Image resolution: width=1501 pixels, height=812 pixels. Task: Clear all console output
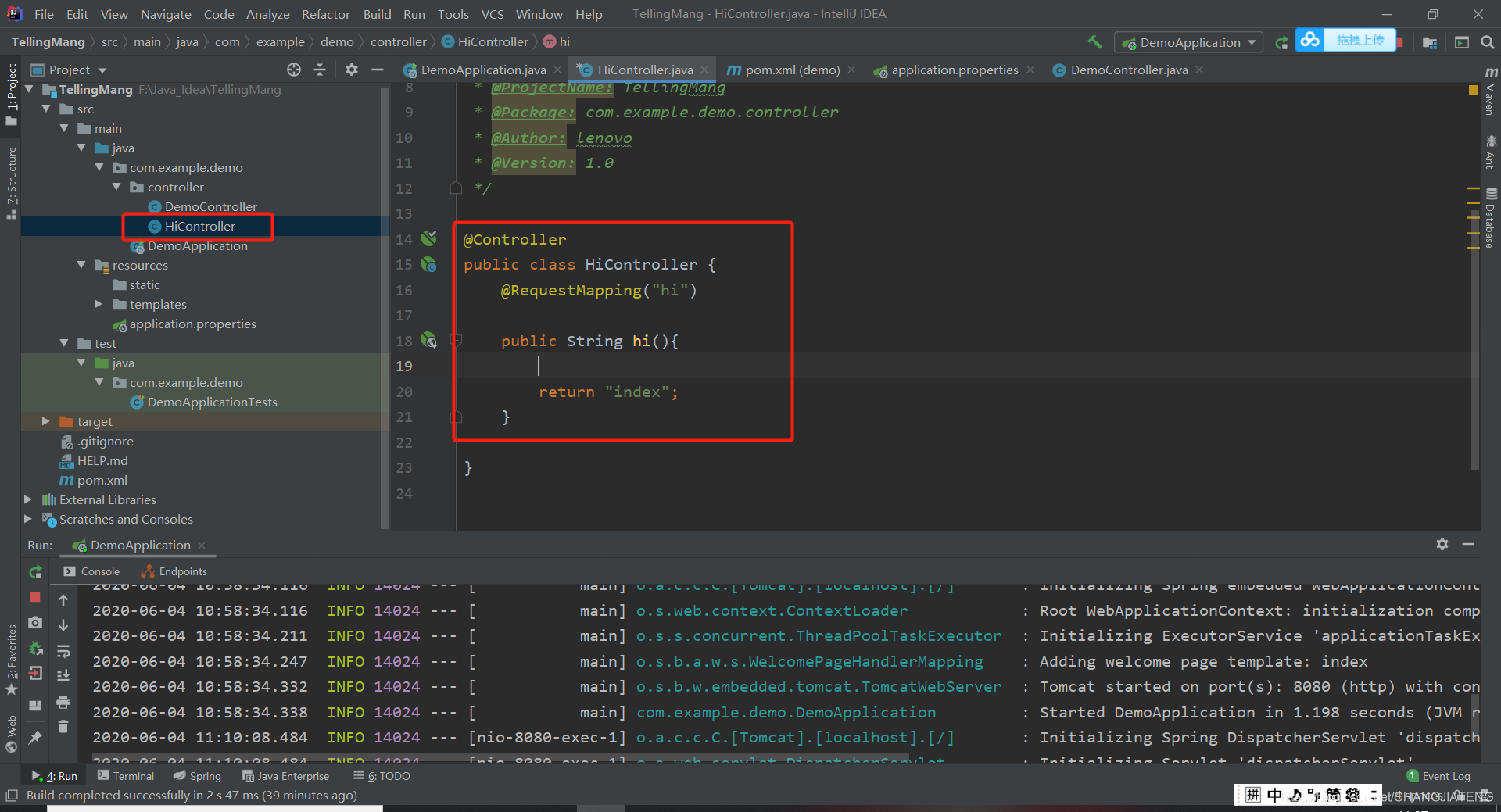[63, 727]
